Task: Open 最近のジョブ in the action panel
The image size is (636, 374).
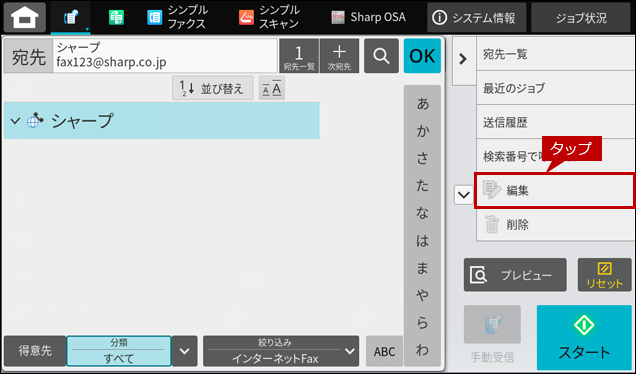Action: click(555, 88)
